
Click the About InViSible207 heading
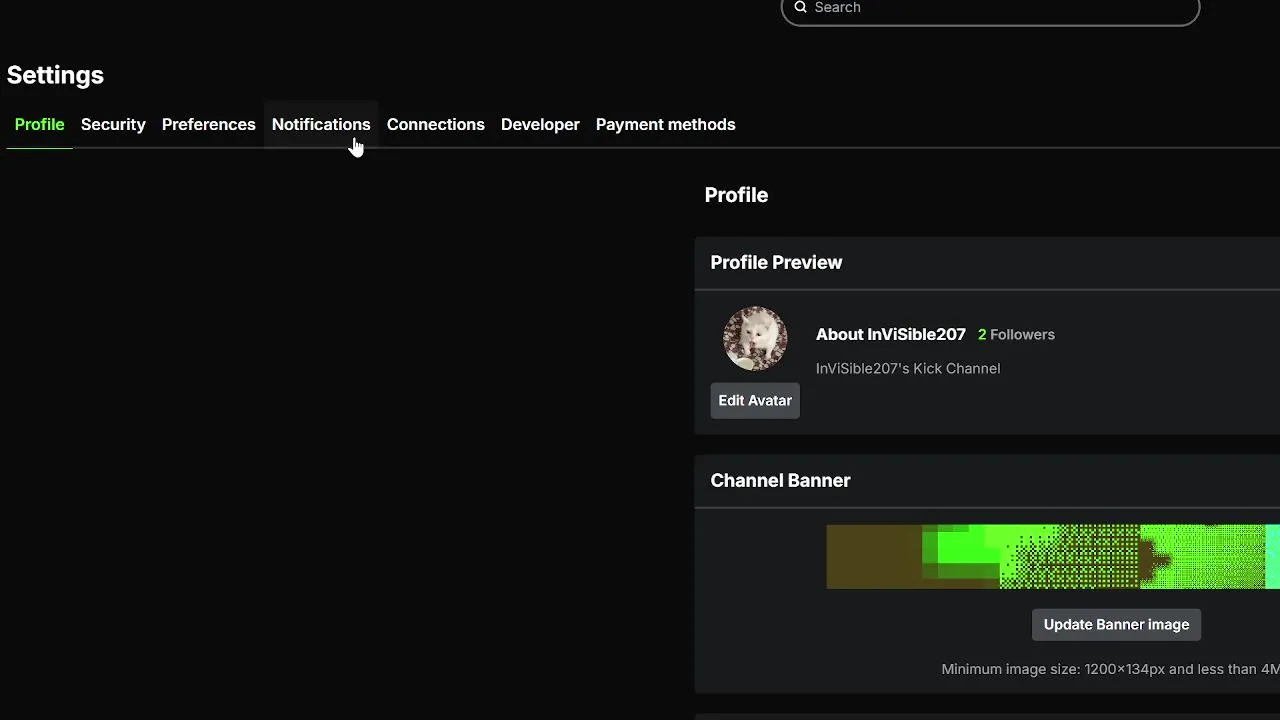(x=890, y=334)
